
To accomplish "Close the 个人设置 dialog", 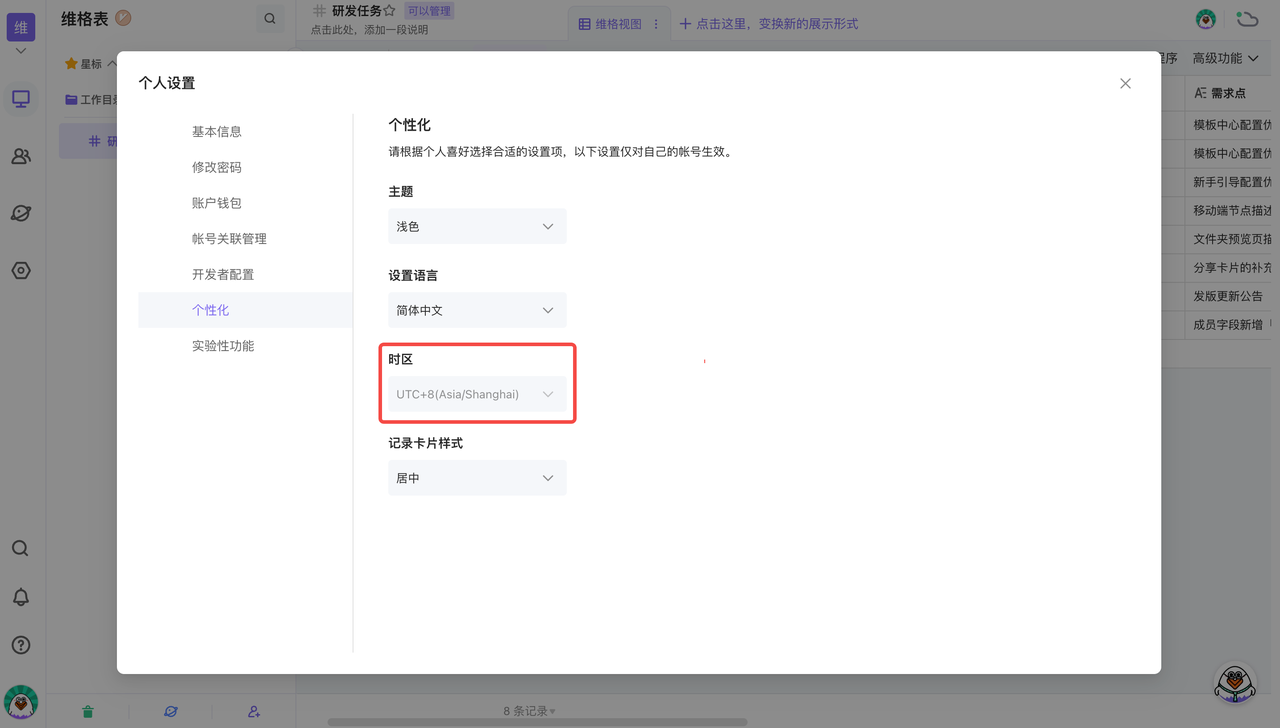I will click(x=1125, y=83).
